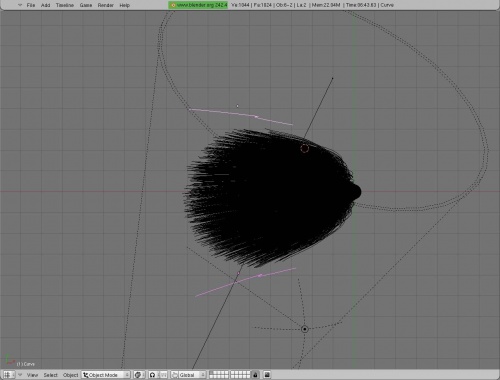Open the Global orientation dropdown
The image size is (500, 380).
click(x=189, y=375)
